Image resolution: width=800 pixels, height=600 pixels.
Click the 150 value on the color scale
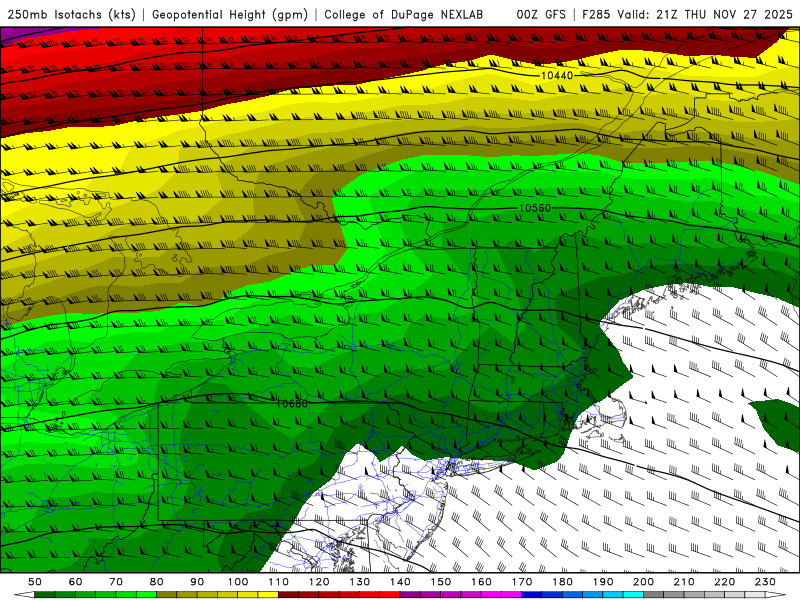click(x=441, y=582)
